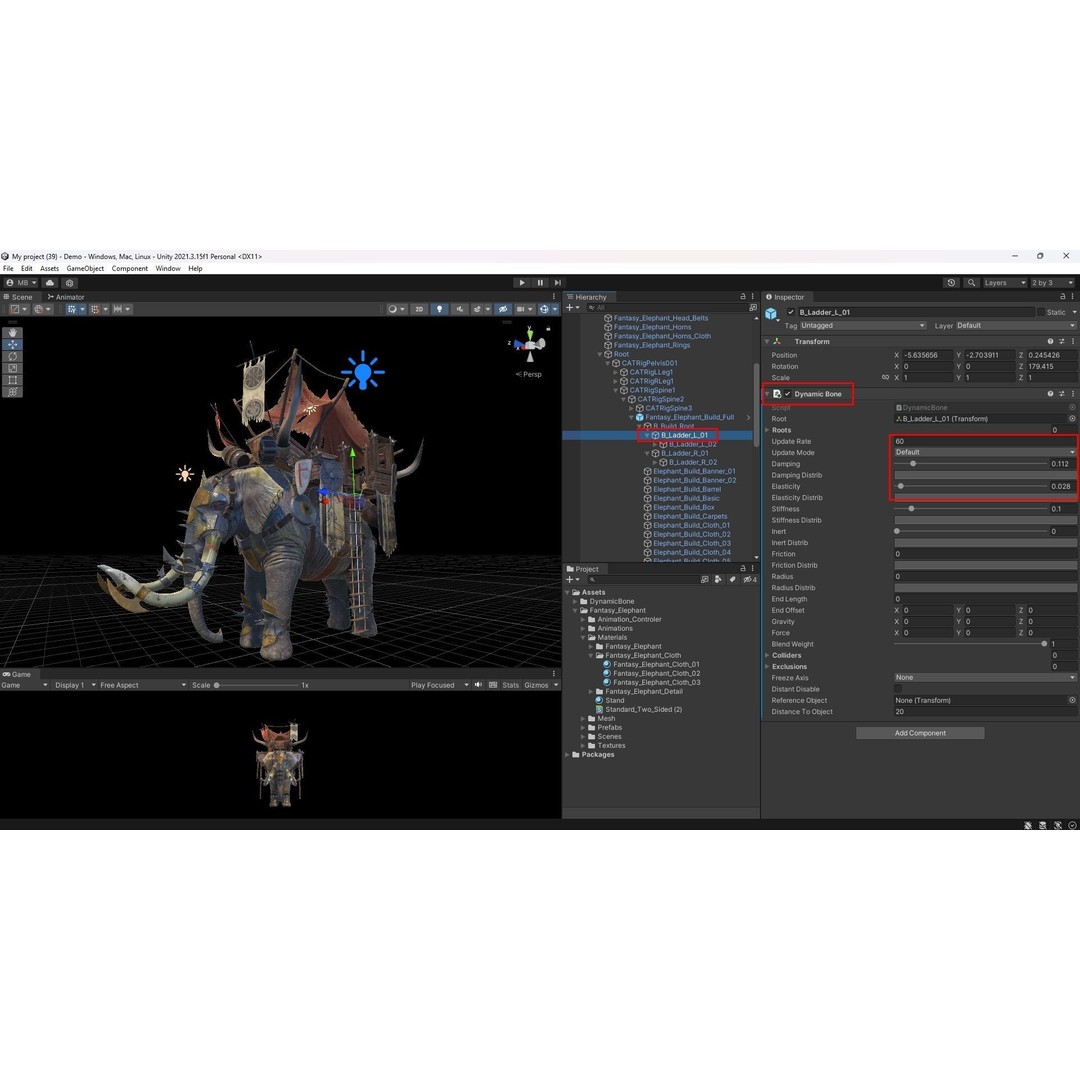Click the scene orientation gizmo
This screenshot has height=1080, width=1080.
[x=530, y=344]
